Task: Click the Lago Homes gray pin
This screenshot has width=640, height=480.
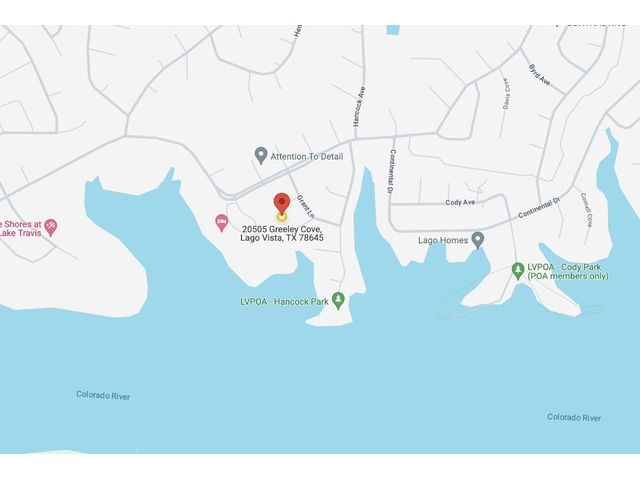Action: click(x=478, y=240)
